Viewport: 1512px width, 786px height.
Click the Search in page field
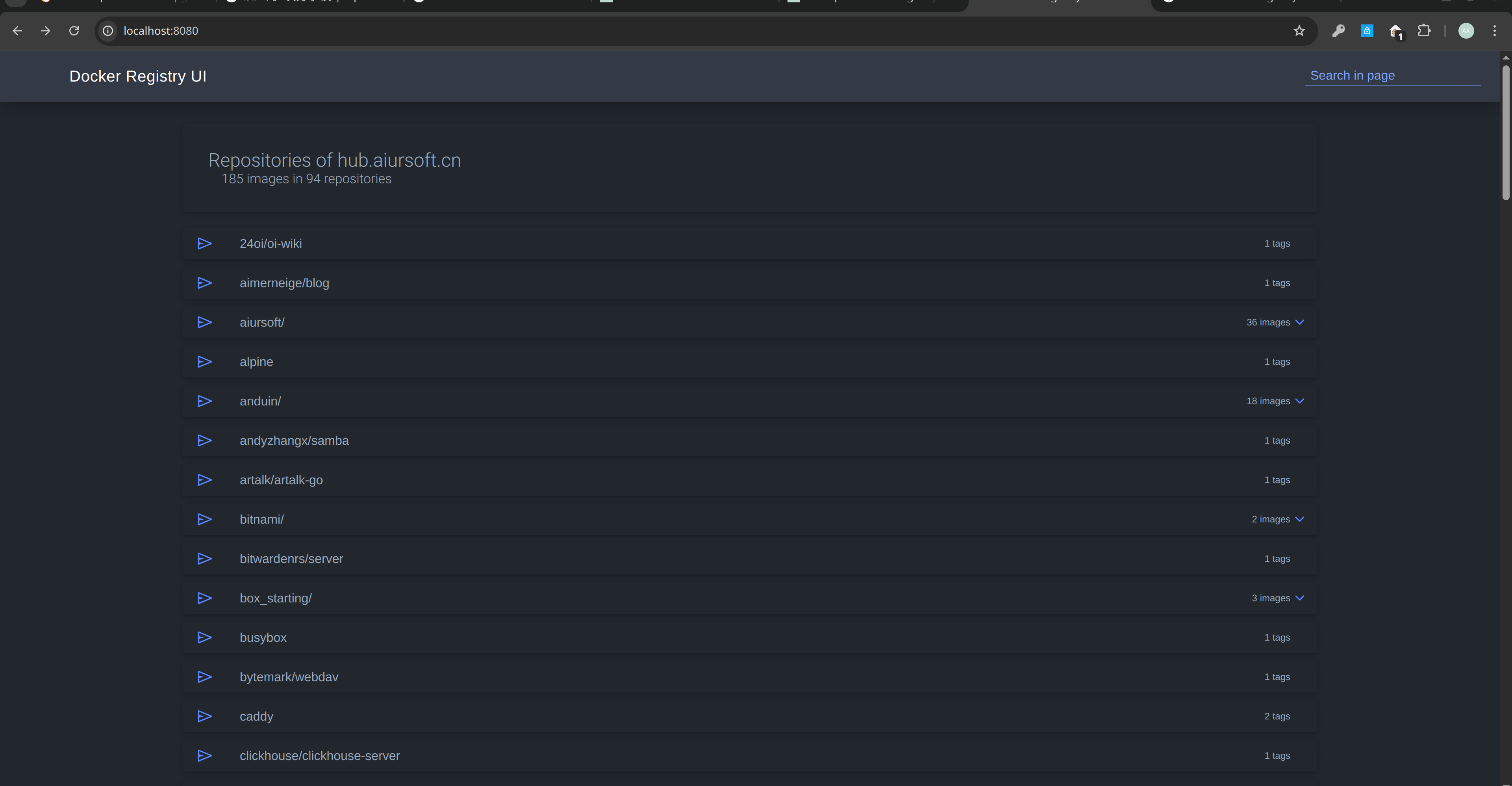pos(1392,76)
